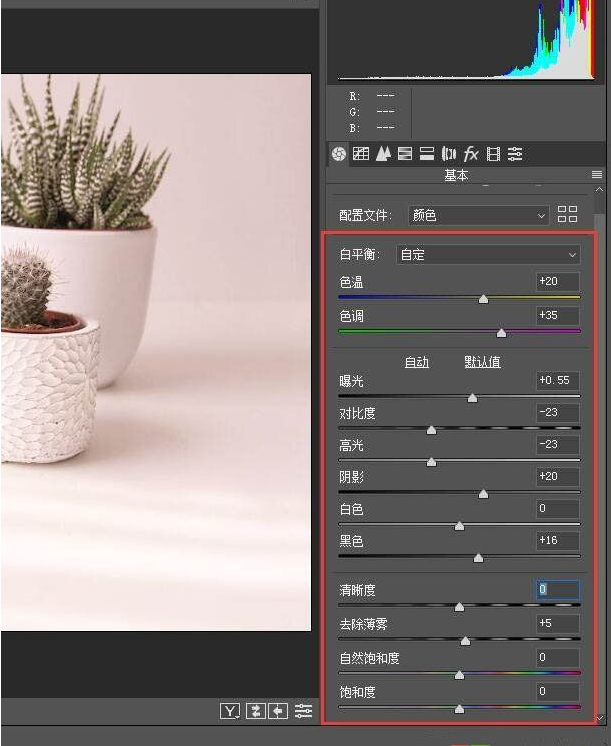Select the HSL Adjustments panel icon
The height and width of the screenshot is (746, 611).
[x=404, y=154]
